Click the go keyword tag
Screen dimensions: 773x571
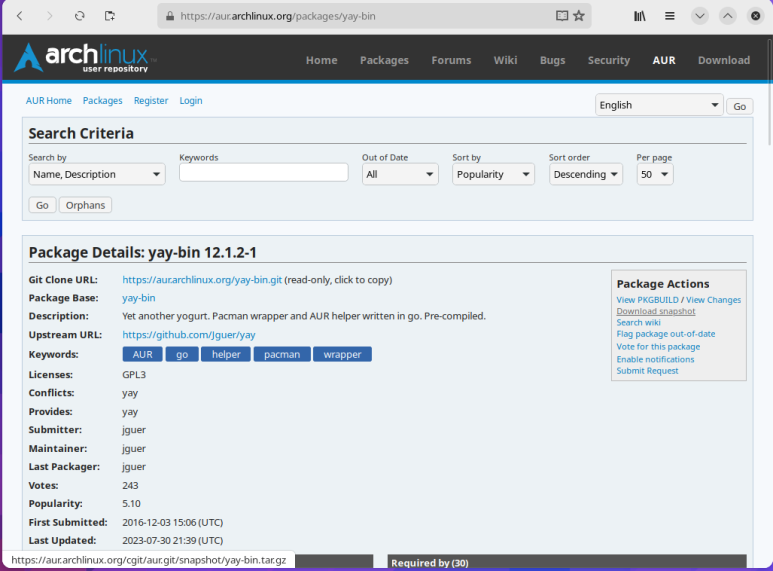click(x=182, y=354)
